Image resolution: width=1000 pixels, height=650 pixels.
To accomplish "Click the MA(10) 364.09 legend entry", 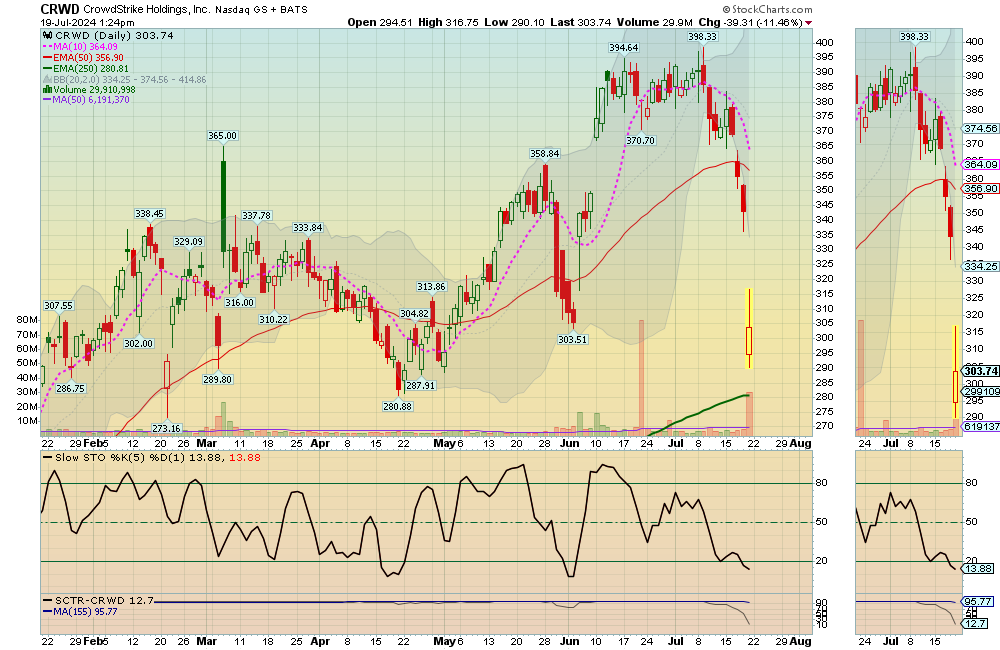I will click(x=80, y=47).
